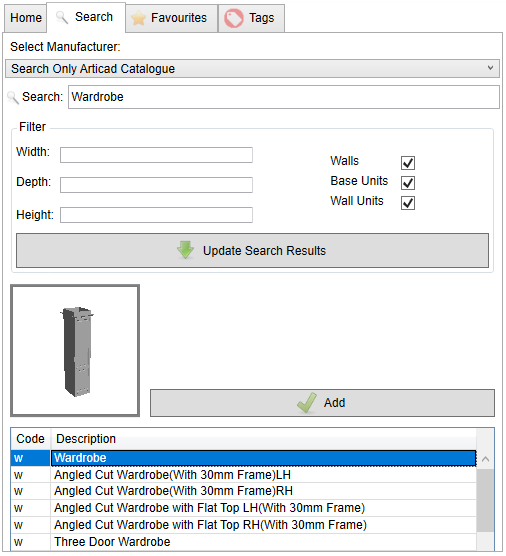Switch to the Home tab
506x556 pixels.
[26, 18]
